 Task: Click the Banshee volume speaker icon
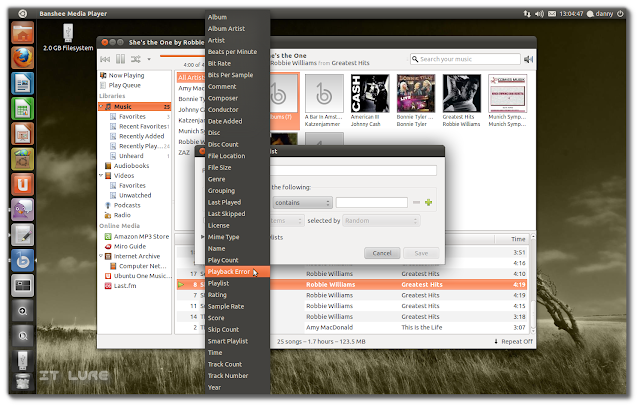click(528, 60)
